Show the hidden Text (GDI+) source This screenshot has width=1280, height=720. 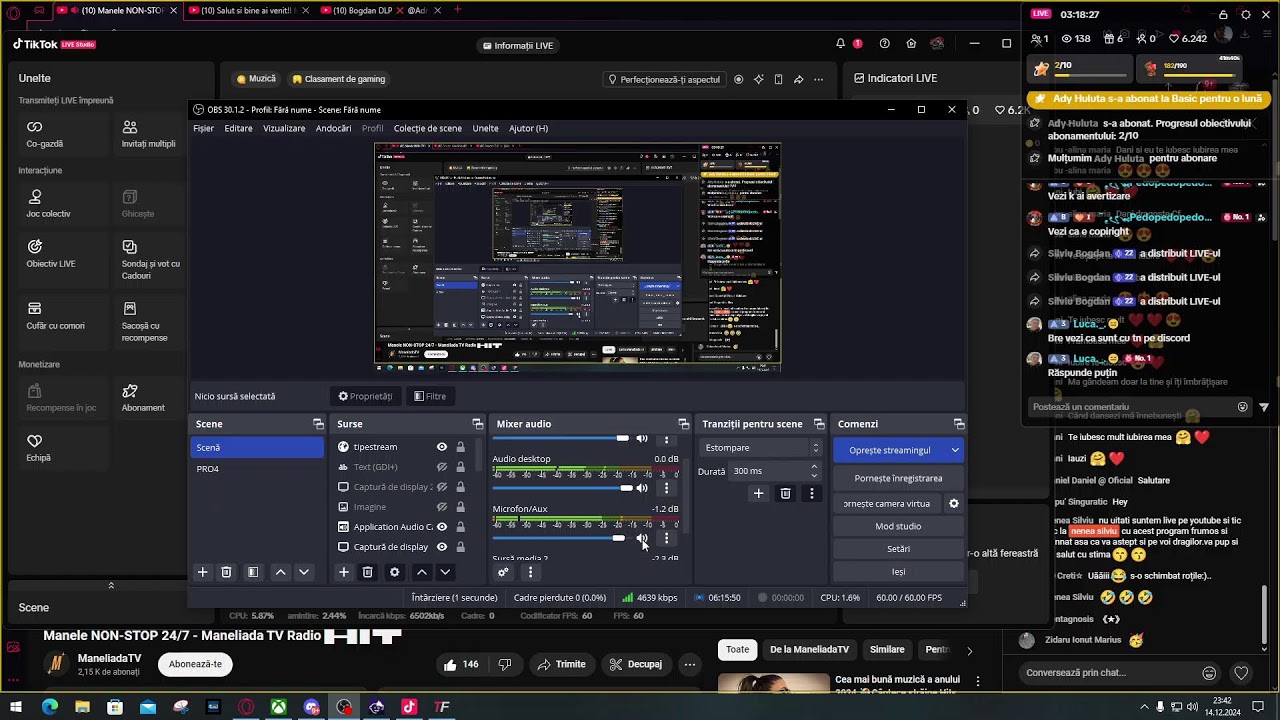click(x=441, y=467)
